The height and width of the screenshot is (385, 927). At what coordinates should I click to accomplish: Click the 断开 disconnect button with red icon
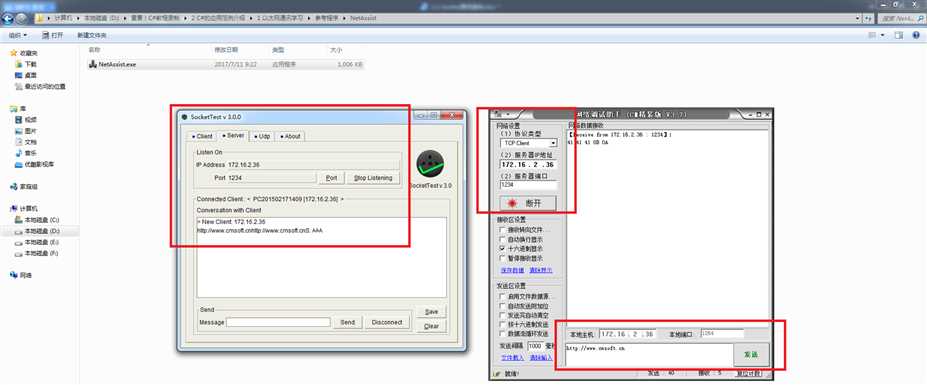pos(528,203)
